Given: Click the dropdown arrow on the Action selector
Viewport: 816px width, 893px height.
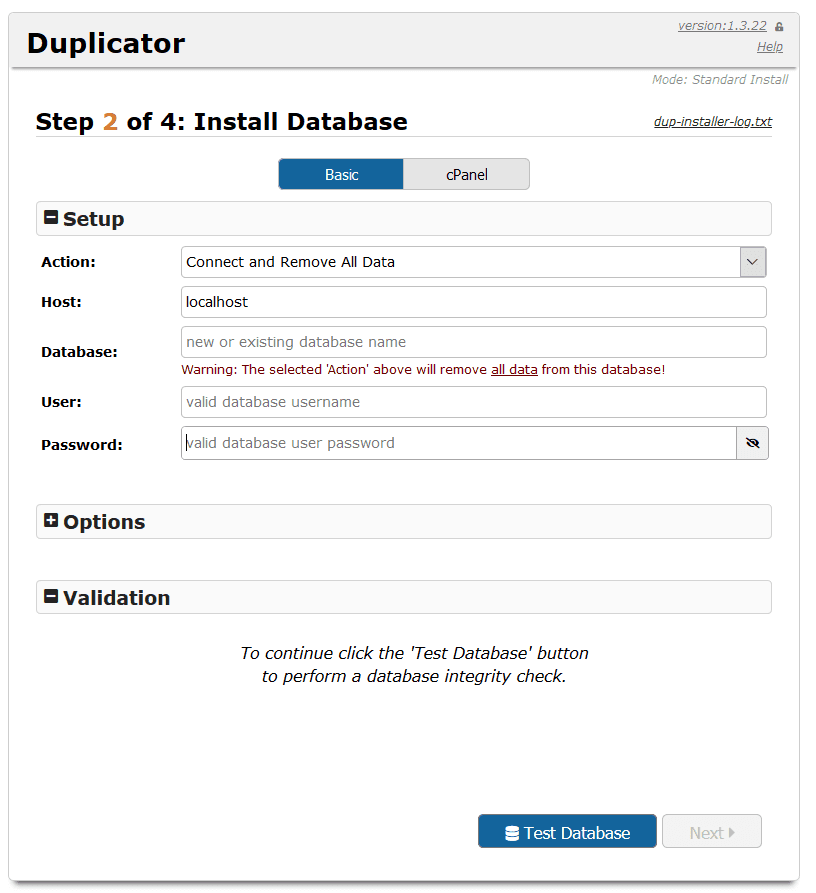Looking at the screenshot, I should click(752, 261).
